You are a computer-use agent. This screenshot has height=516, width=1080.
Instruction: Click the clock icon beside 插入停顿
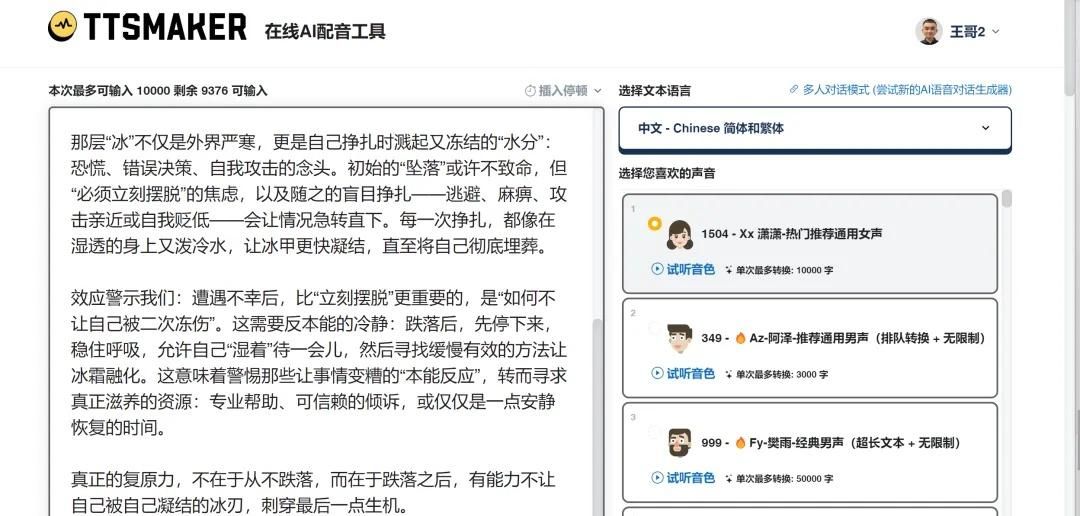coord(530,91)
